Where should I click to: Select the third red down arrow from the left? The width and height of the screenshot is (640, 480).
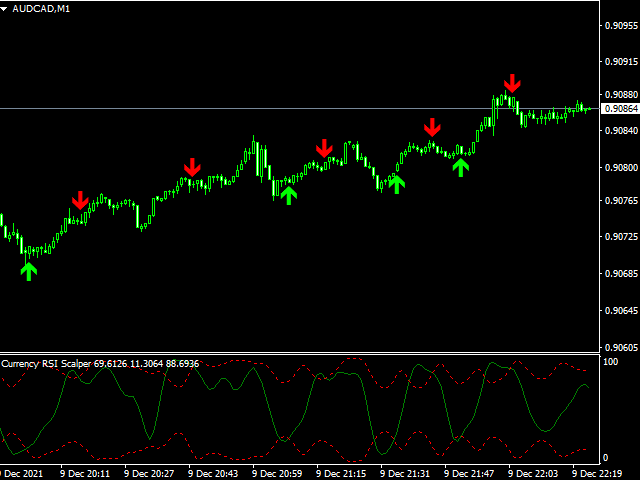click(324, 148)
